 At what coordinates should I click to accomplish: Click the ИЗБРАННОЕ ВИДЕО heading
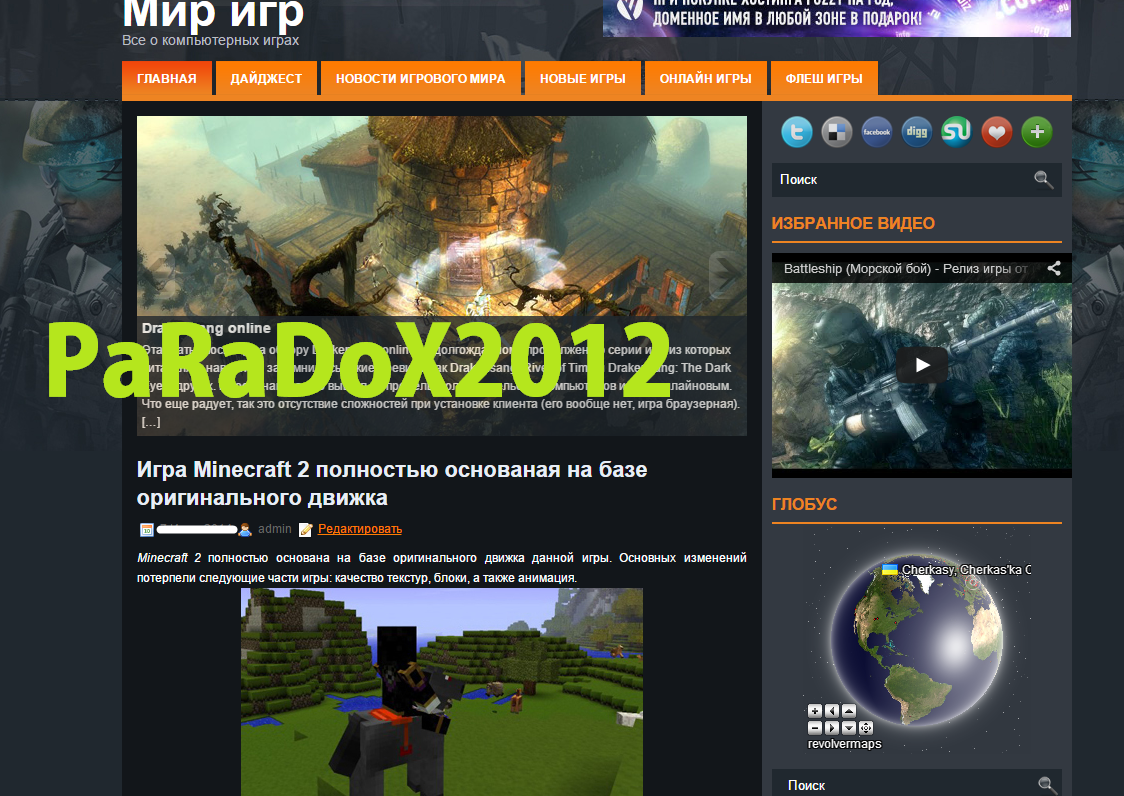853,223
